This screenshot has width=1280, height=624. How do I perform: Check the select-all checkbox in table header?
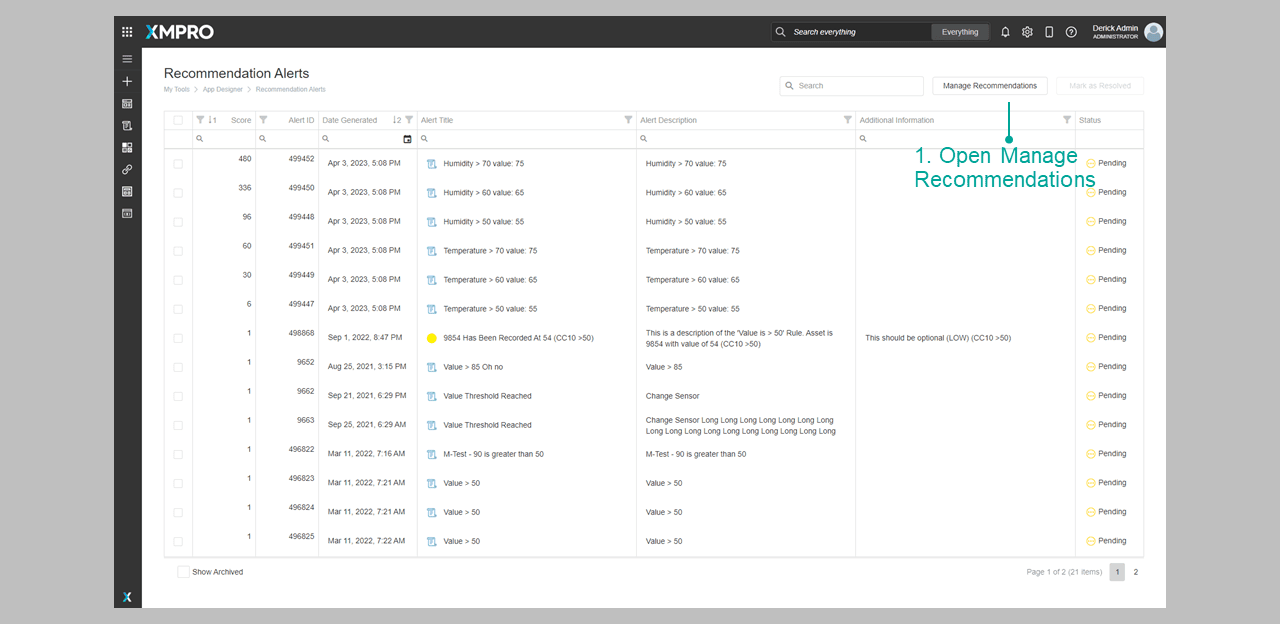[x=178, y=120]
